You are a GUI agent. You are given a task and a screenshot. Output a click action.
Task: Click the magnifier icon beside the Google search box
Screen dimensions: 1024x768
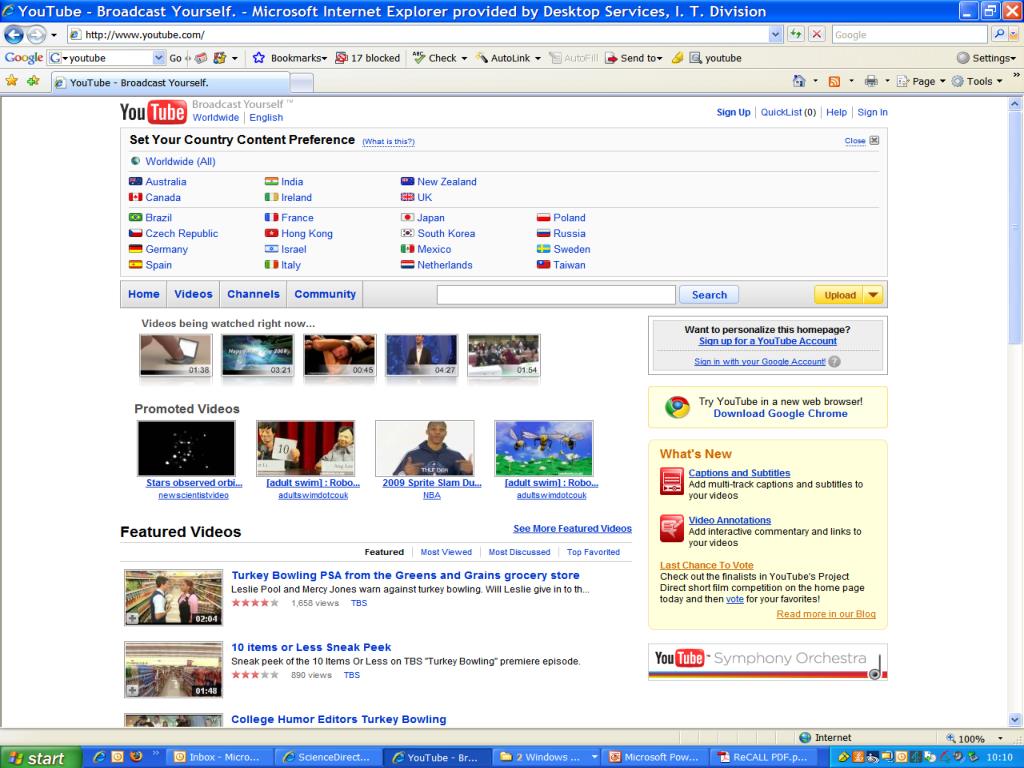pos(999,34)
